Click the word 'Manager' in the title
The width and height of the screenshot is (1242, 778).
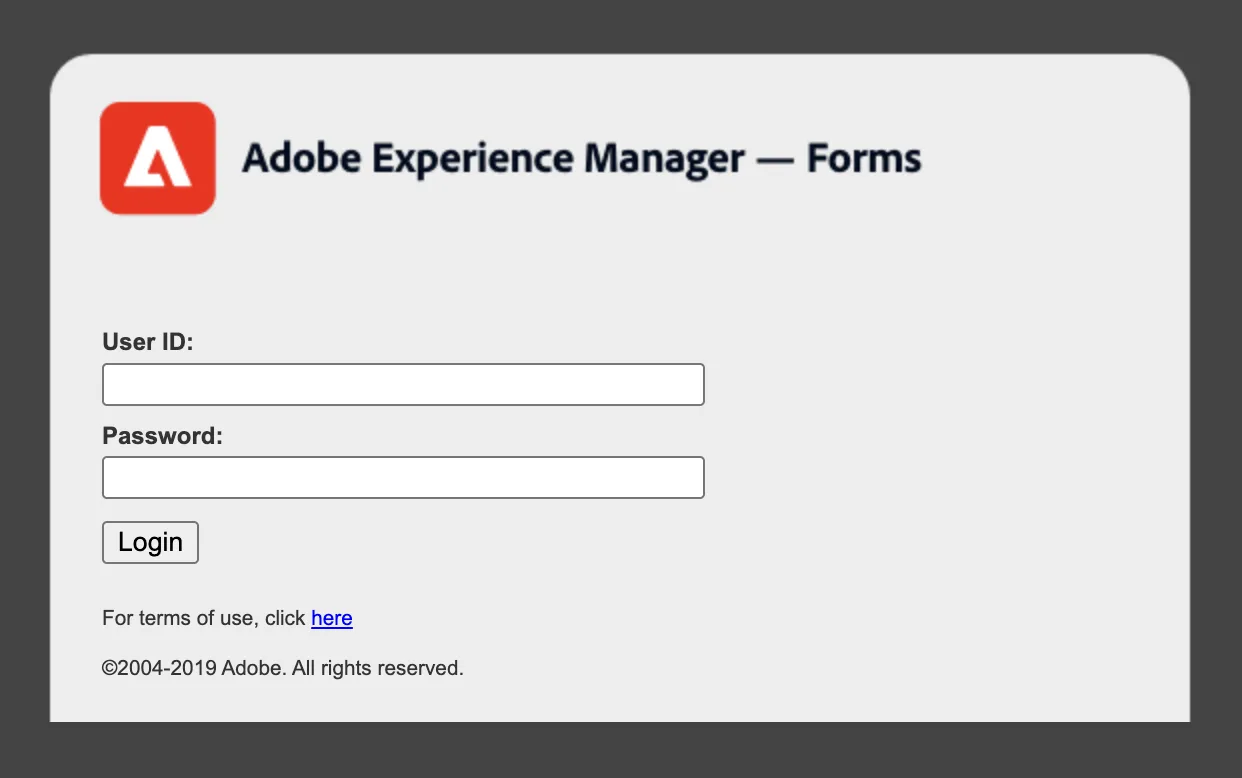click(x=664, y=159)
